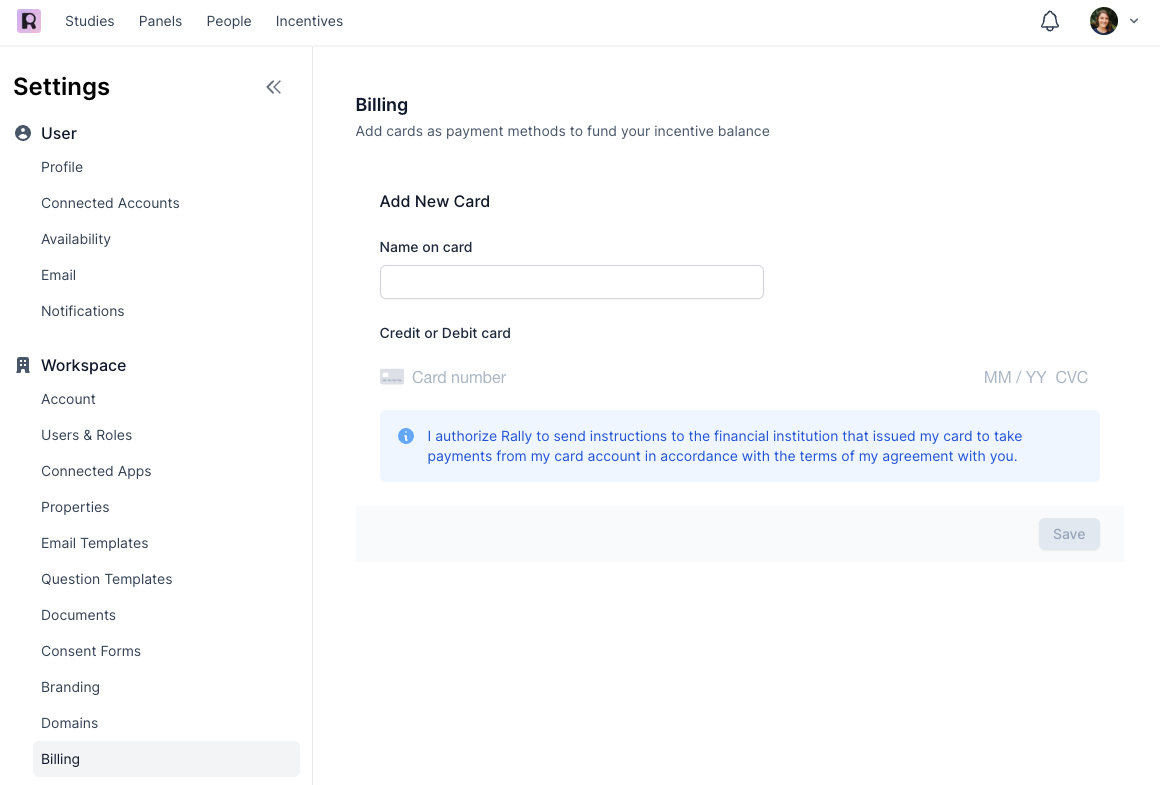
Task: Click the User section person icon
Action: 23,133
